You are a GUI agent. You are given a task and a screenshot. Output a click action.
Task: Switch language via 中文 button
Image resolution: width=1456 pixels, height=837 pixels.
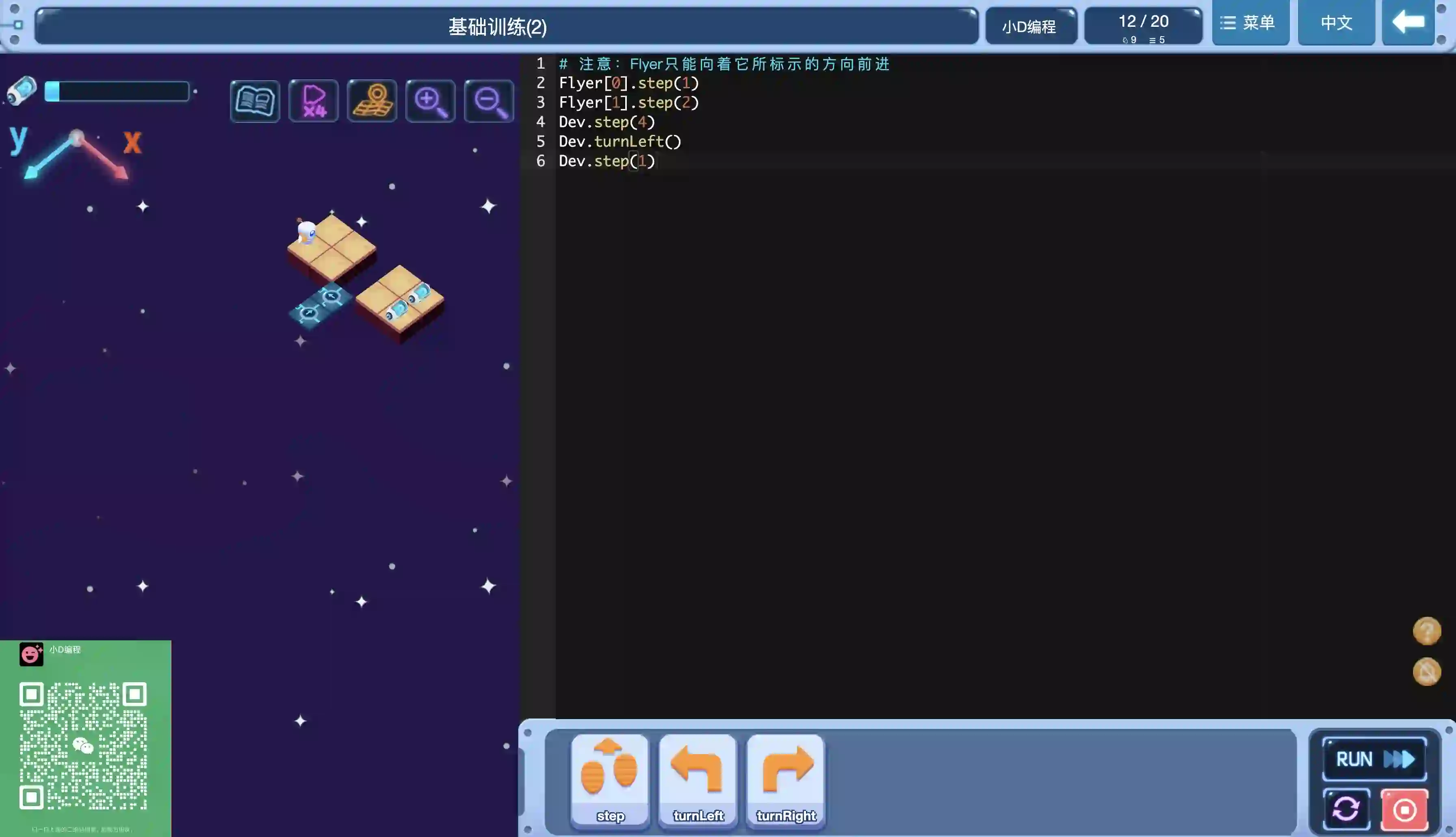1336,23
